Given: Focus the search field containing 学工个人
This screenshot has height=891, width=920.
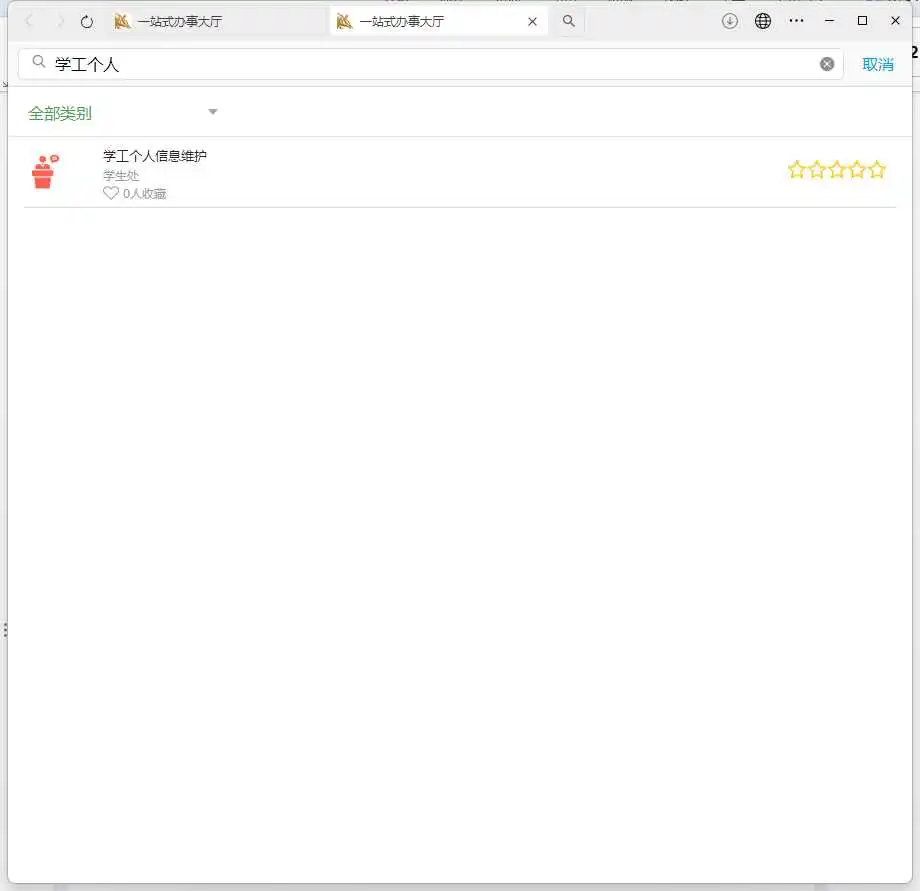Looking at the screenshot, I should coord(431,64).
